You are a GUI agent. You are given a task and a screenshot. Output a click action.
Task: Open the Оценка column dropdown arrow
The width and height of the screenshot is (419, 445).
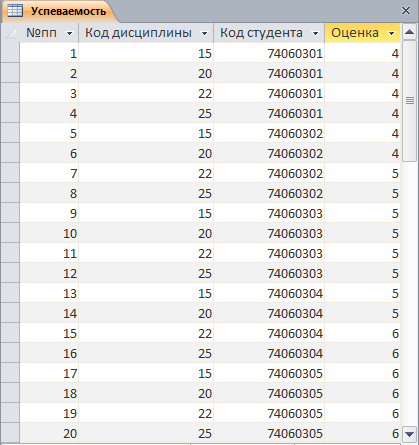392,33
